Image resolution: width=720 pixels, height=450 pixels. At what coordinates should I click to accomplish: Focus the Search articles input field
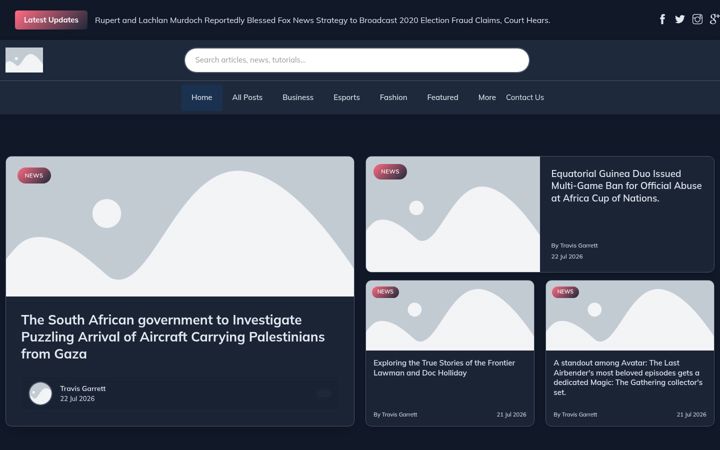357,60
